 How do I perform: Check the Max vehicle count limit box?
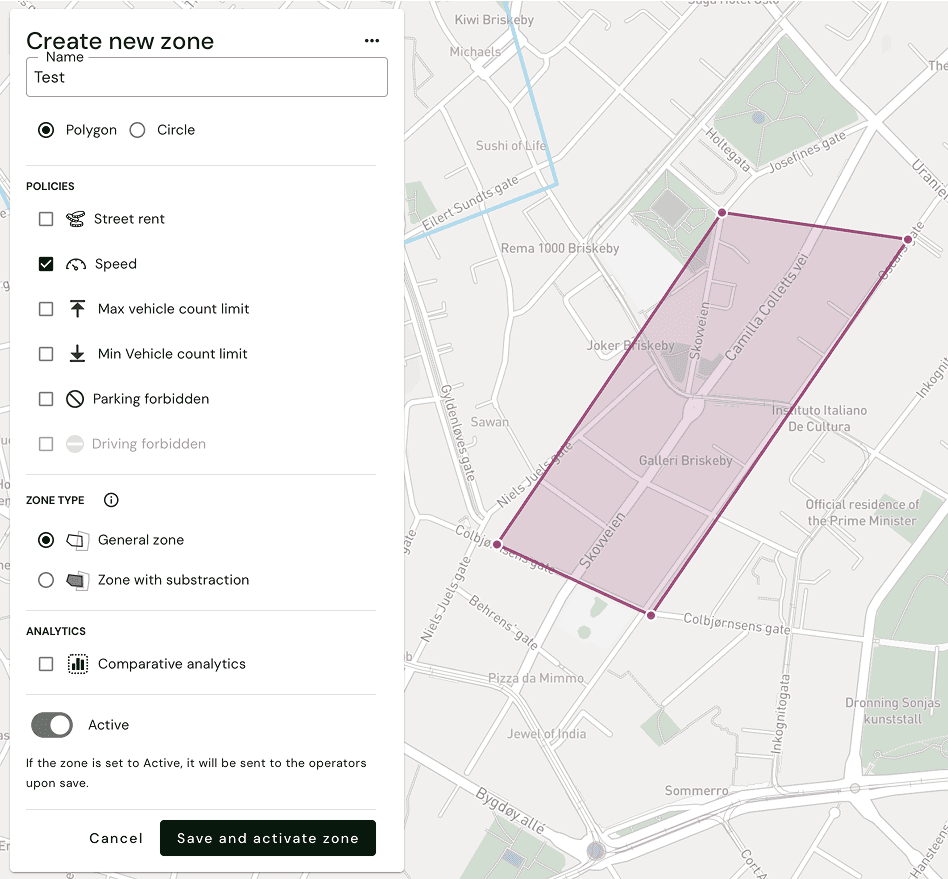click(x=46, y=309)
